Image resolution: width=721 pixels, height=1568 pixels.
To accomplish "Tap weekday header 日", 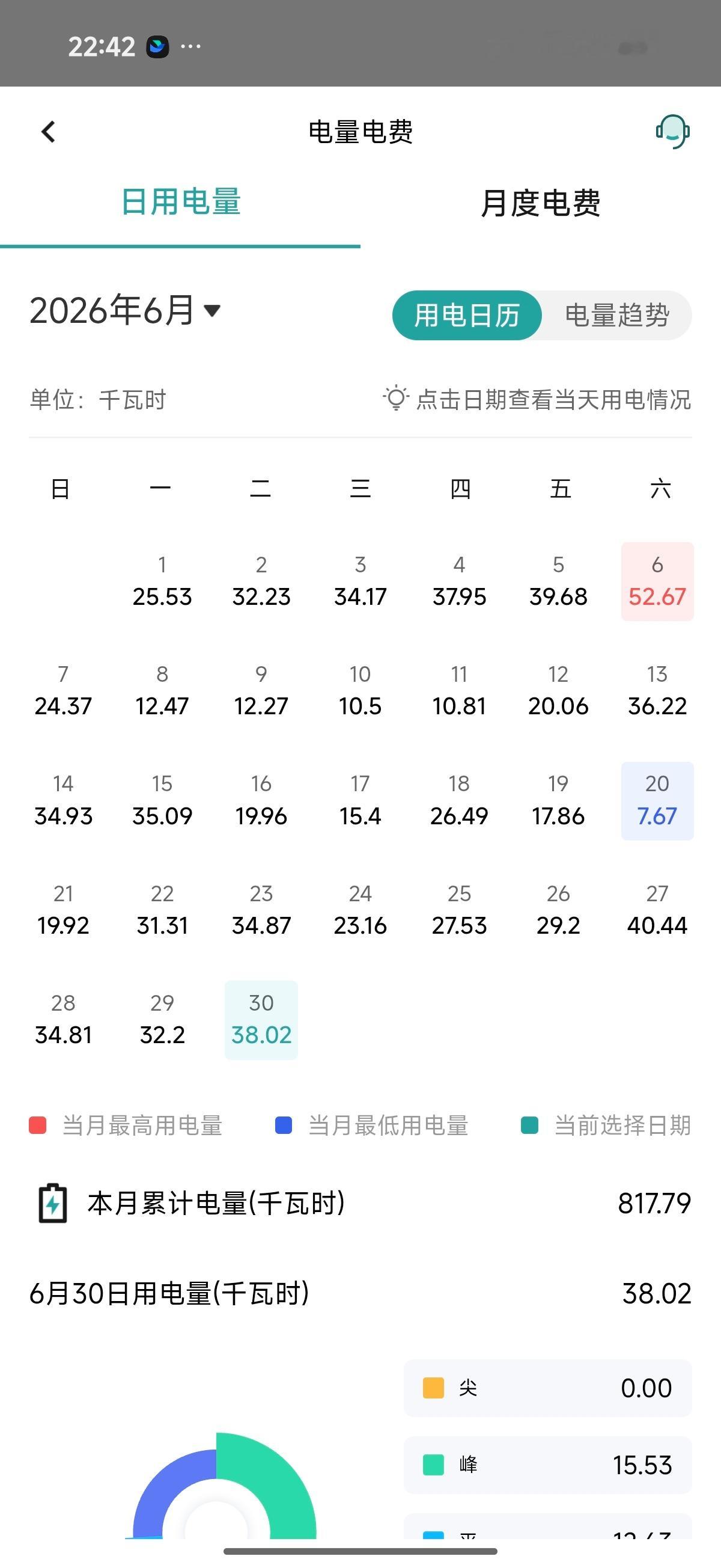I will (60, 488).
